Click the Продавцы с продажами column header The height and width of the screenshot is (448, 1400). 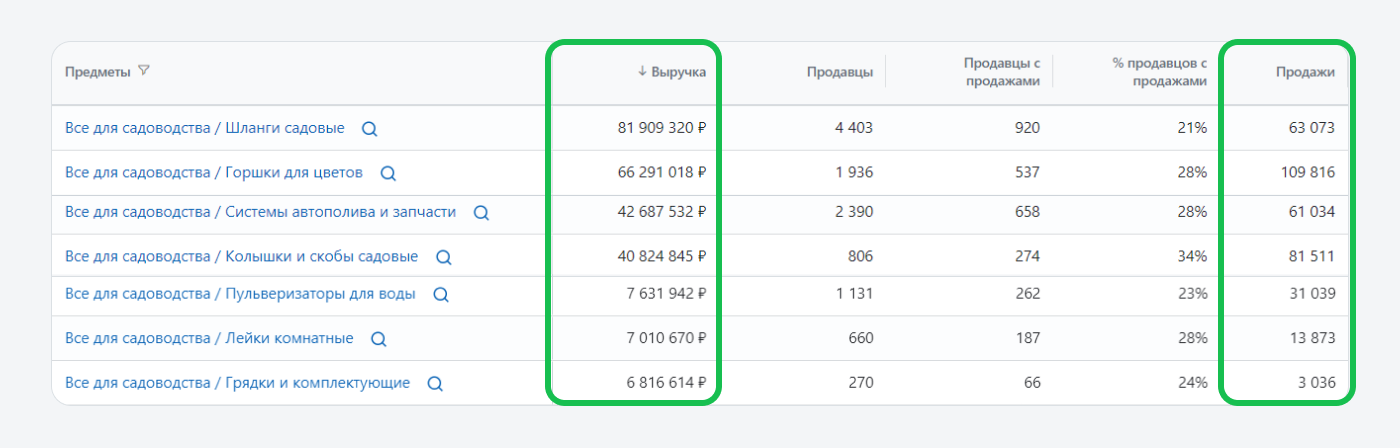1002,72
